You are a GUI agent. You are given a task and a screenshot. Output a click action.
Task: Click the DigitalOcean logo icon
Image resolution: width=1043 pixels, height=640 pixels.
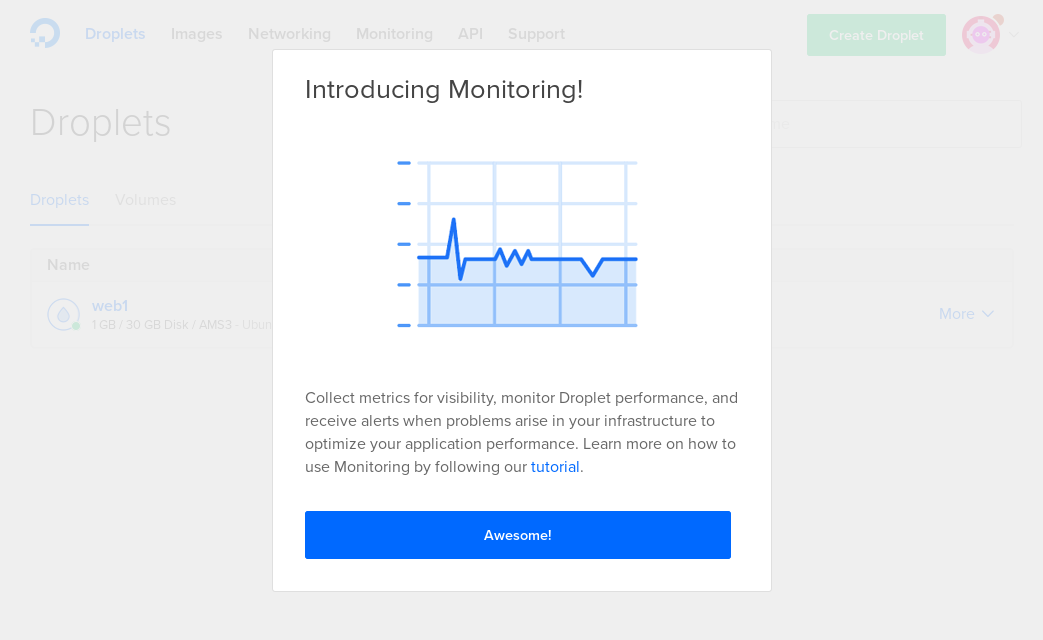[x=45, y=34]
